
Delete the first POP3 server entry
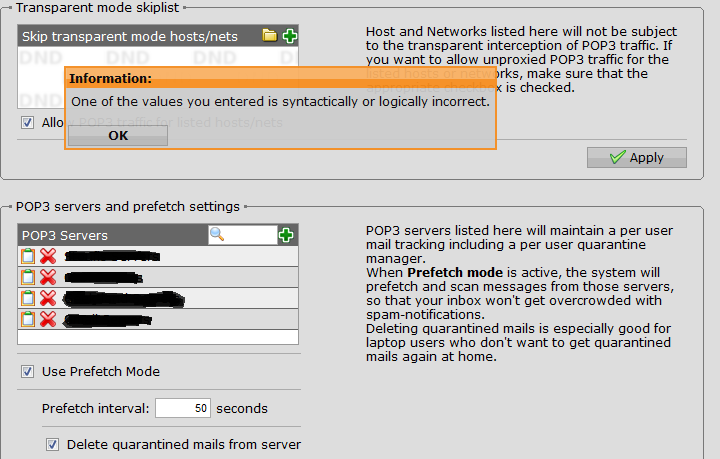tap(47, 256)
